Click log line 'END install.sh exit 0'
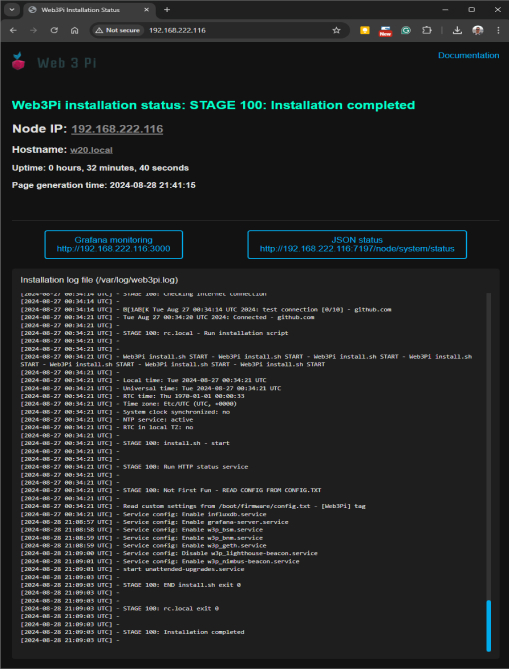This screenshot has height=669, width=509. pos(131,585)
